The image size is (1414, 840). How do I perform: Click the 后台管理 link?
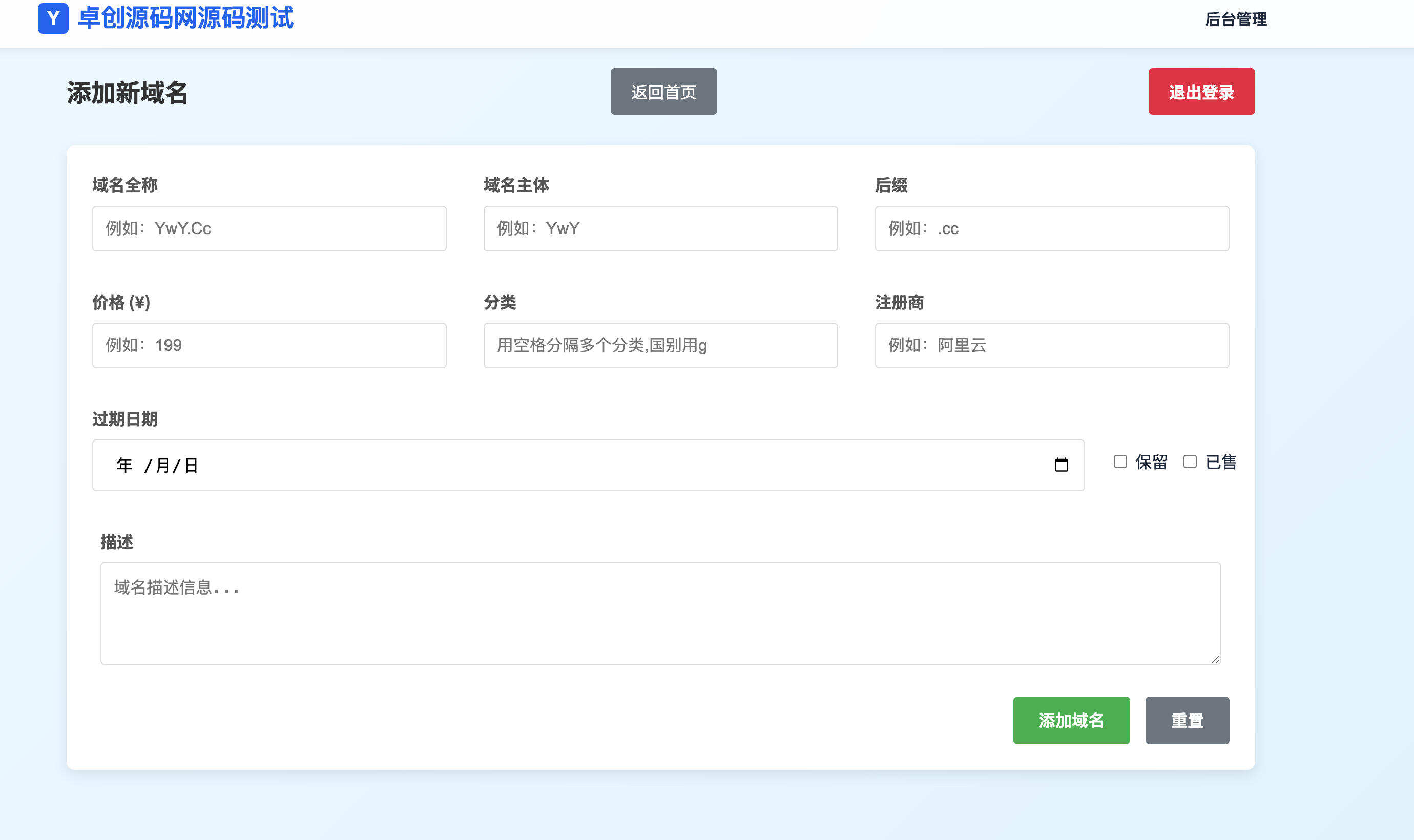coord(1236,20)
